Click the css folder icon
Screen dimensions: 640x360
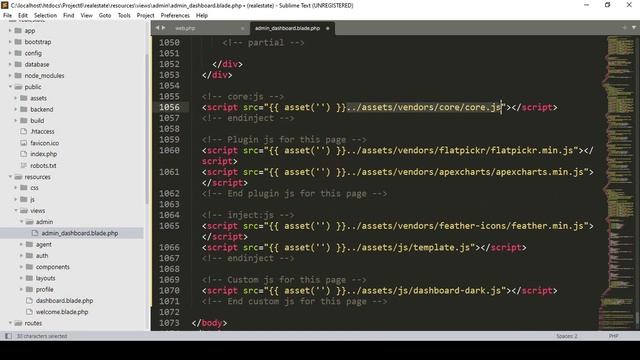pyautogui.click(x=24, y=188)
